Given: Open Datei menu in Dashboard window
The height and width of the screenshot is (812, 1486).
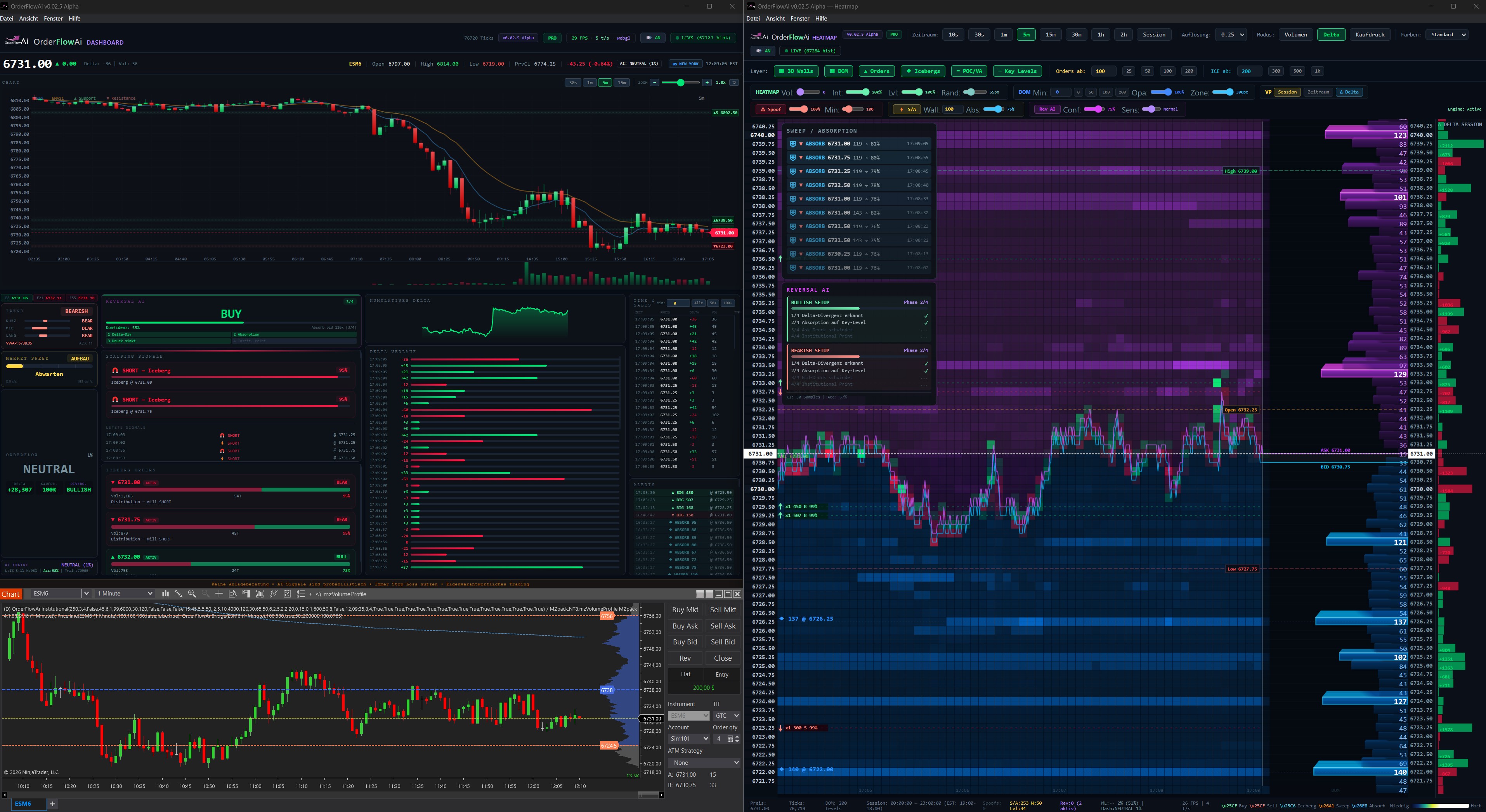Looking at the screenshot, I should click(x=7, y=19).
